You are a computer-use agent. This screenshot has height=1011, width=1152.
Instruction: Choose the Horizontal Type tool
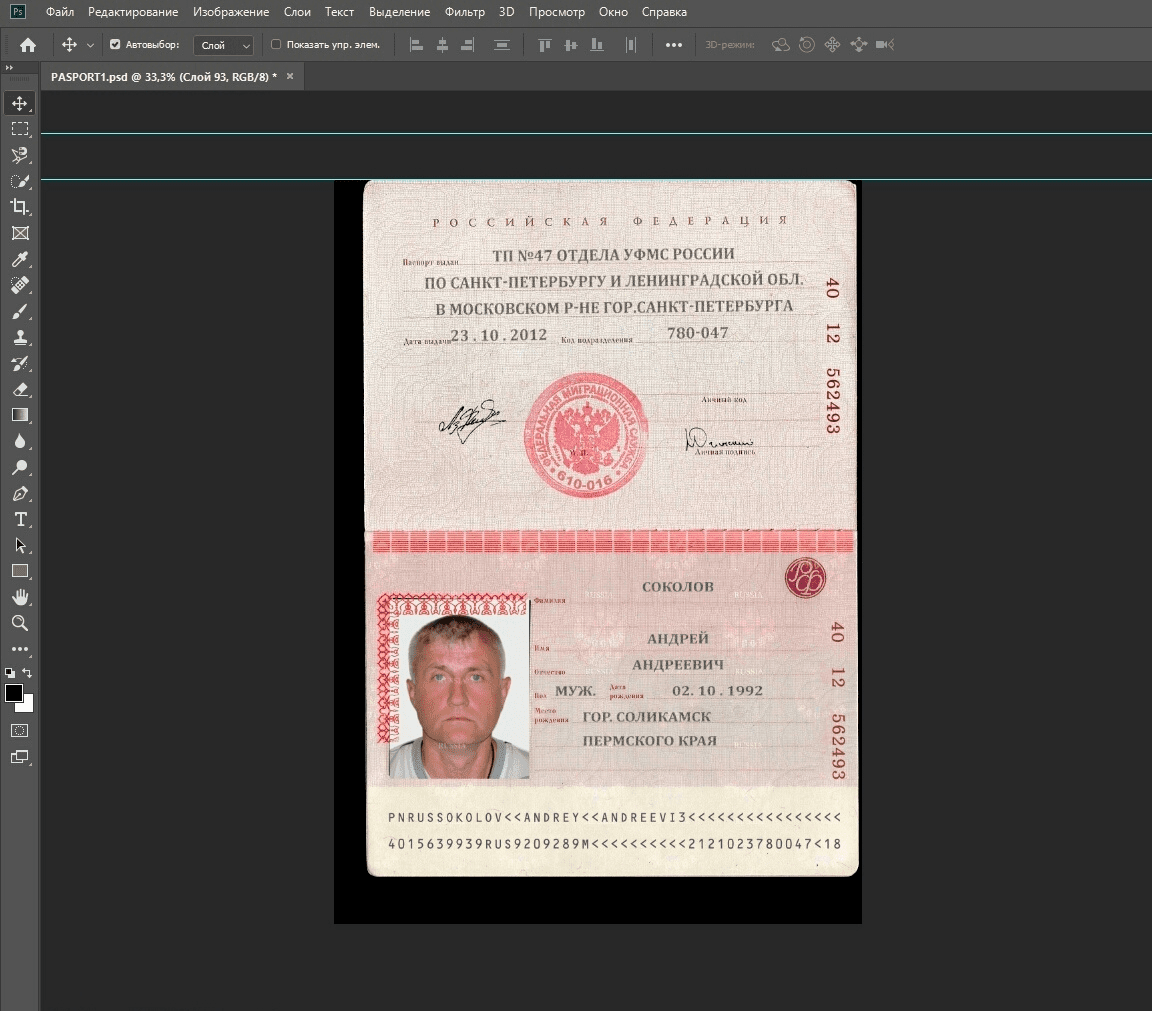(x=20, y=520)
